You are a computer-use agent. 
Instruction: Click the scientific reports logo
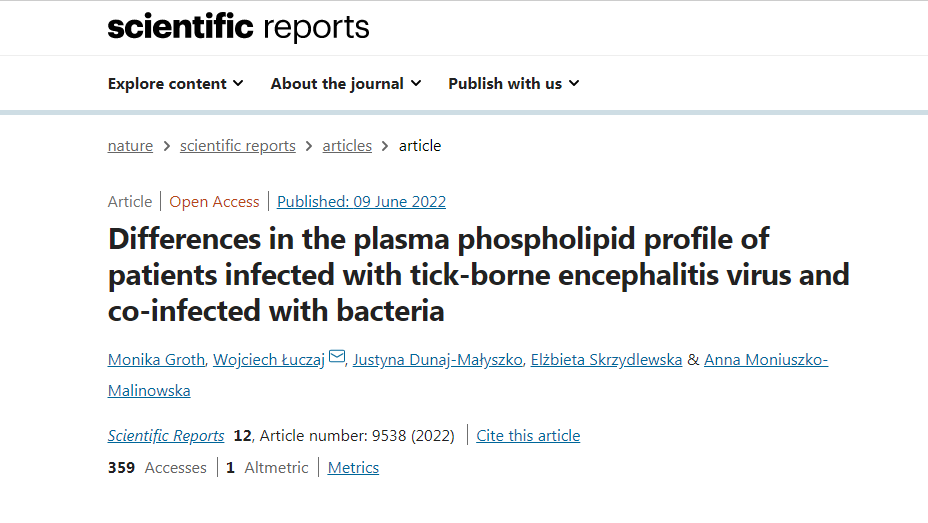[x=238, y=27]
